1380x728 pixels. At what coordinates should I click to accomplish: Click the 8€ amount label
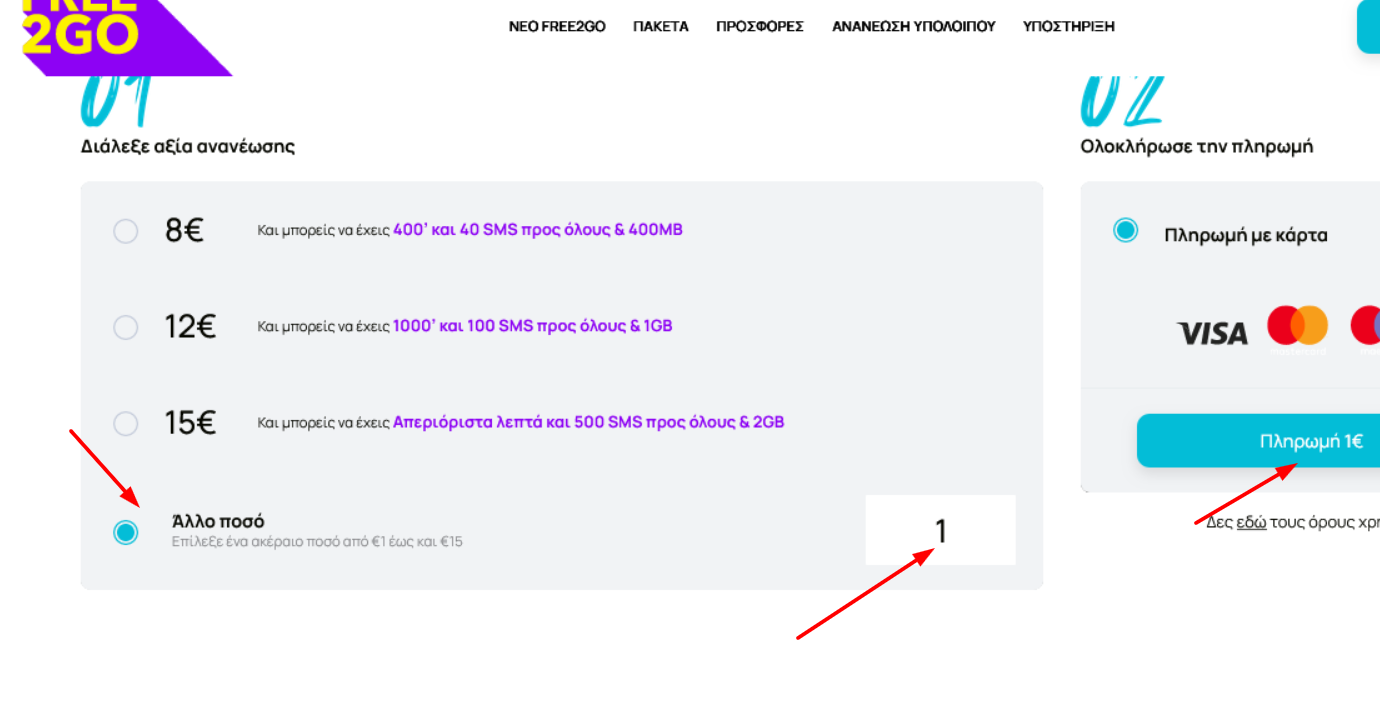184,230
